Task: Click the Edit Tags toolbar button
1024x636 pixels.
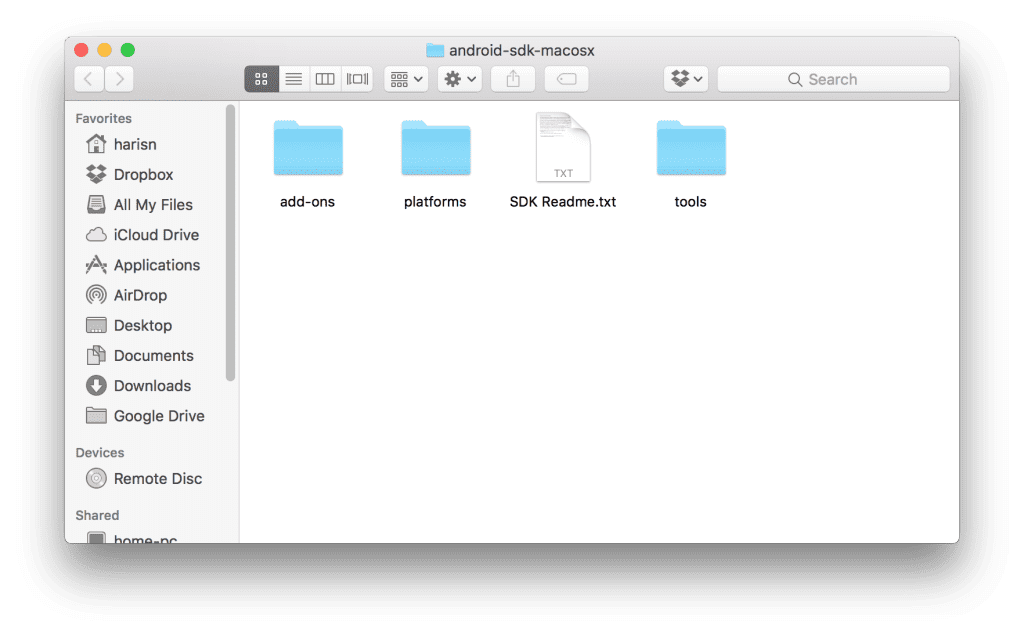Action: (566, 78)
